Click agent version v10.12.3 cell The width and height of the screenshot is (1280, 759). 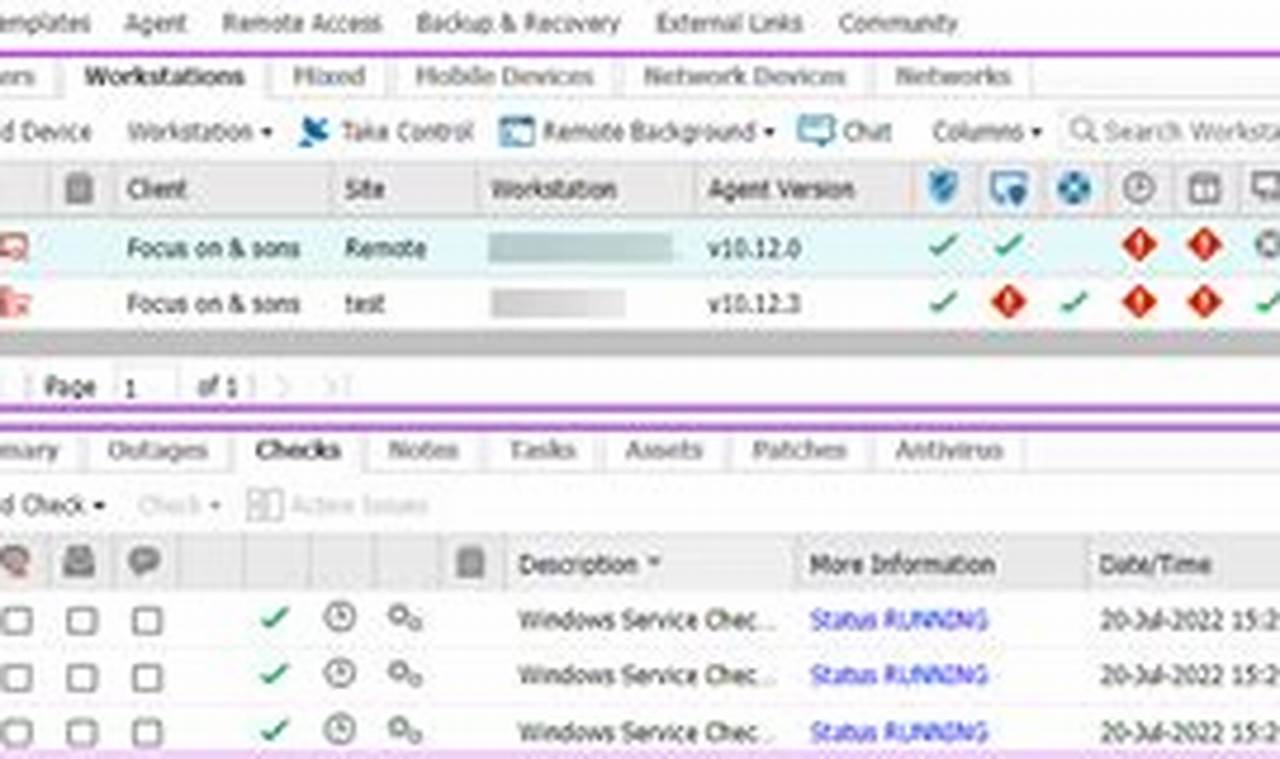(754, 303)
